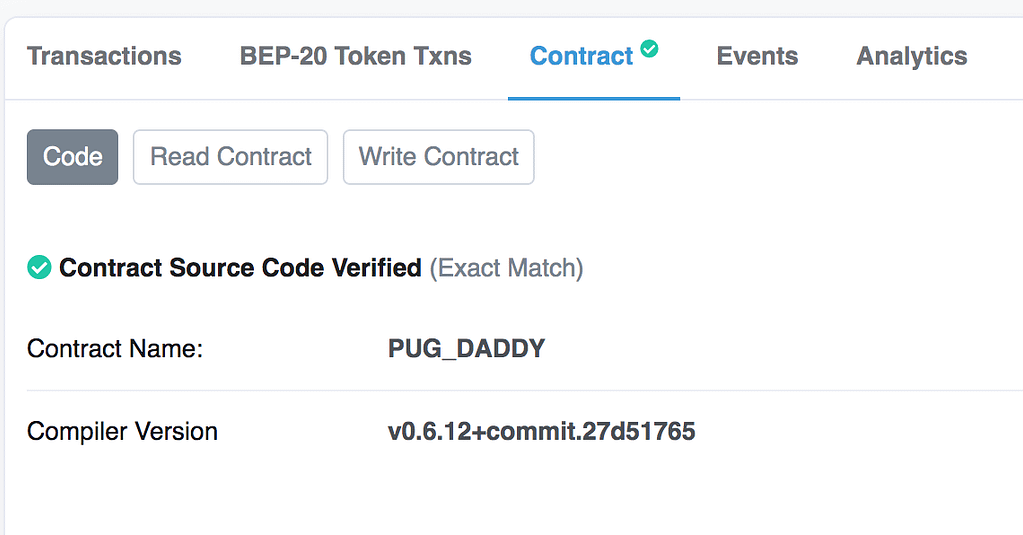Go to the Events tab
This screenshot has height=535, width=1023.
click(757, 56)
